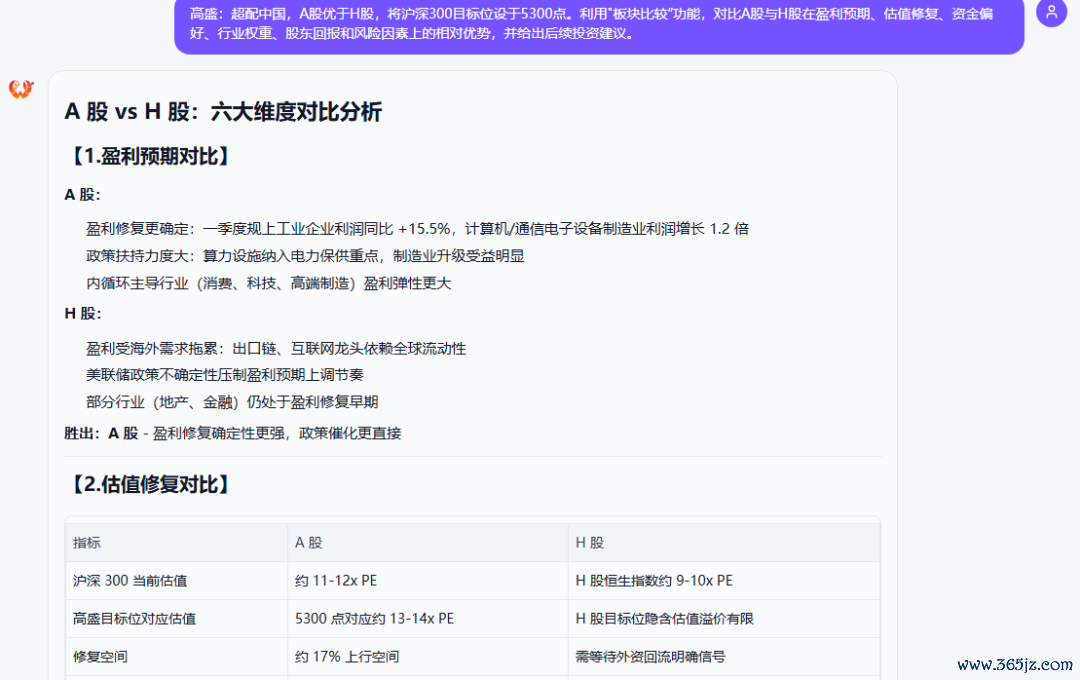The width and height of the screenshot is (1080, 680).
Task: Click table cell '约 11-12x PE'
Action: pyautogui.click(x=428, y=581)
